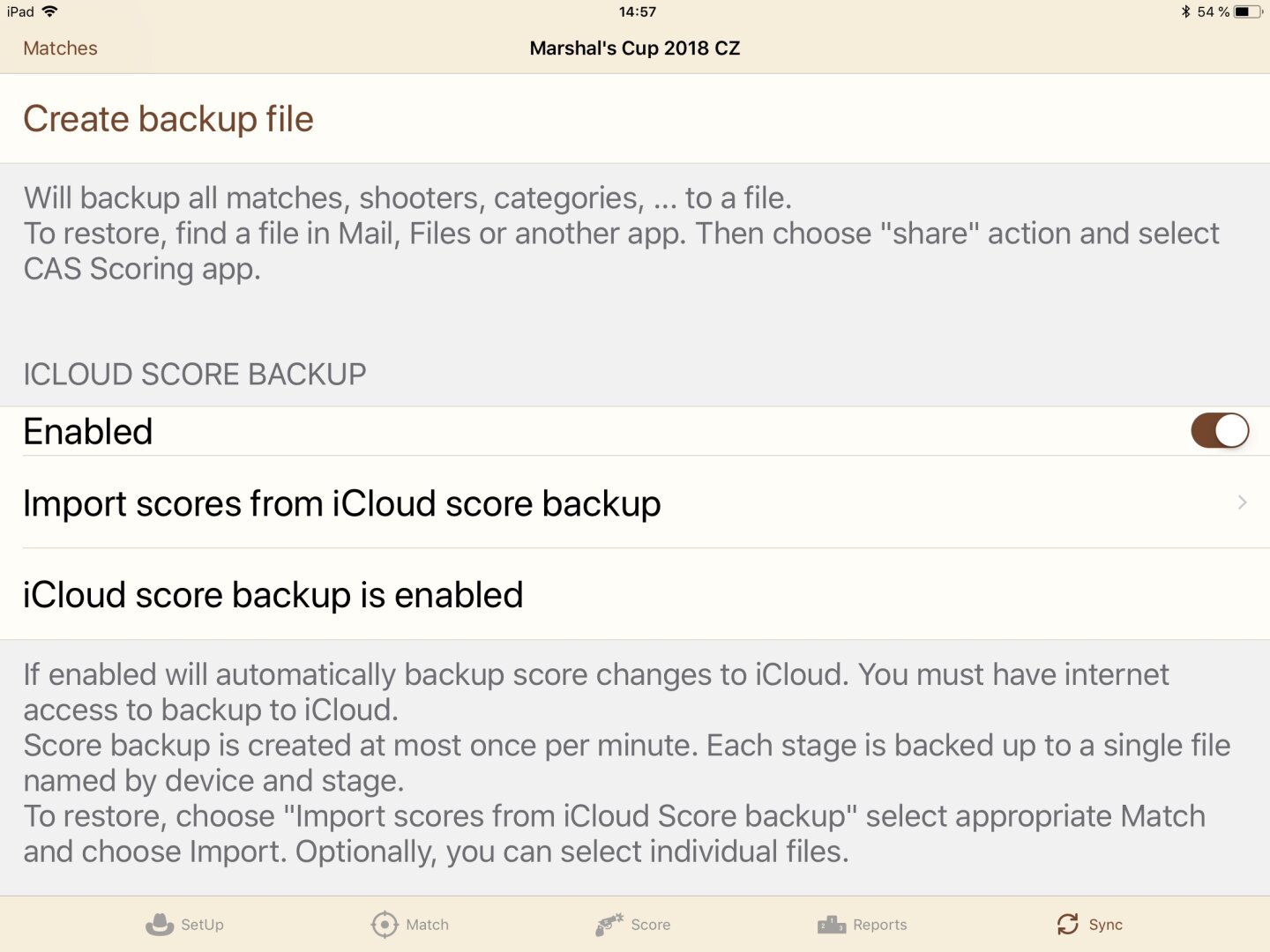Screen dimensions: 1270x952
Task: Open the SetUp tab label
Action: (x=202, y=925)
